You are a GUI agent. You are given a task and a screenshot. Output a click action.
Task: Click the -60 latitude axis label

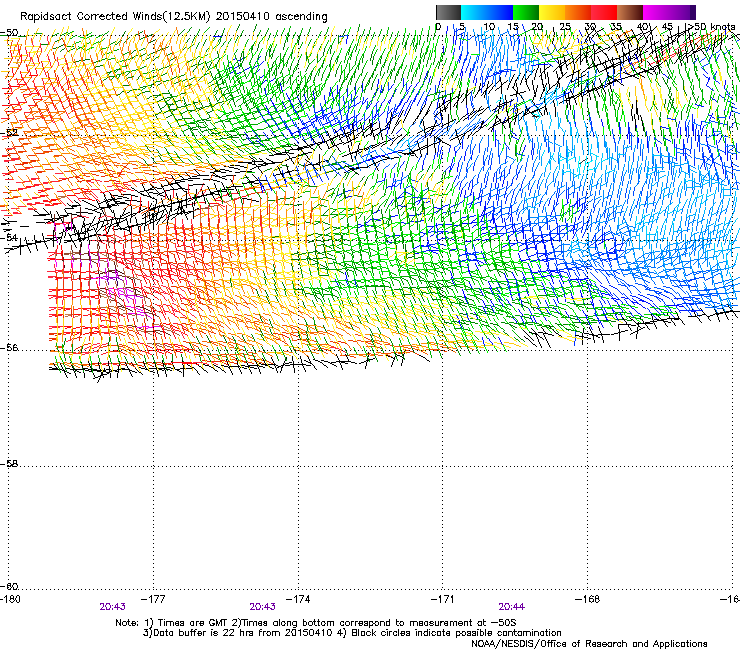coord(9,587)
